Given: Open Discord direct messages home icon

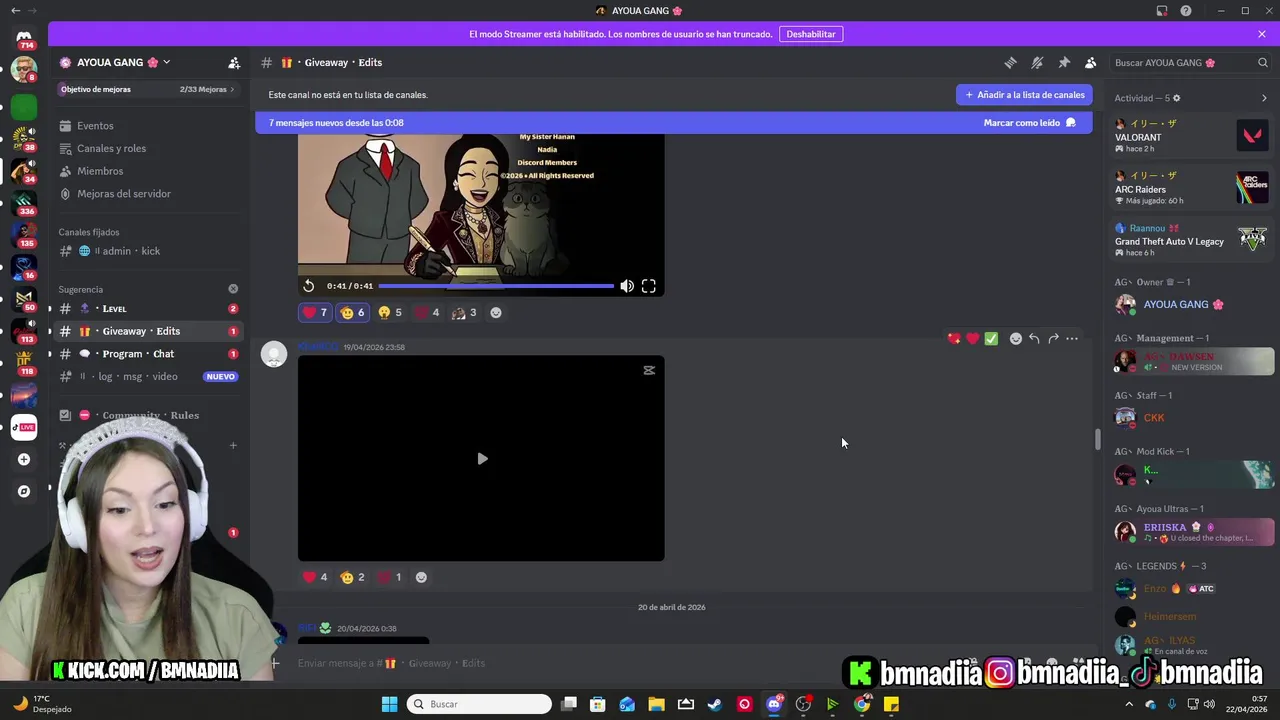Looking at the screenshot, I should click(24, 38).
